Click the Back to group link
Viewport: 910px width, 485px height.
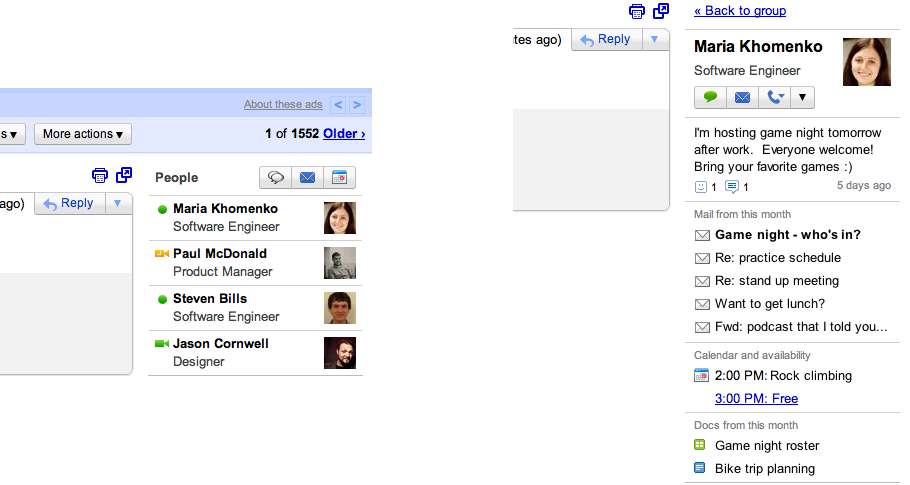coord(740,11)
